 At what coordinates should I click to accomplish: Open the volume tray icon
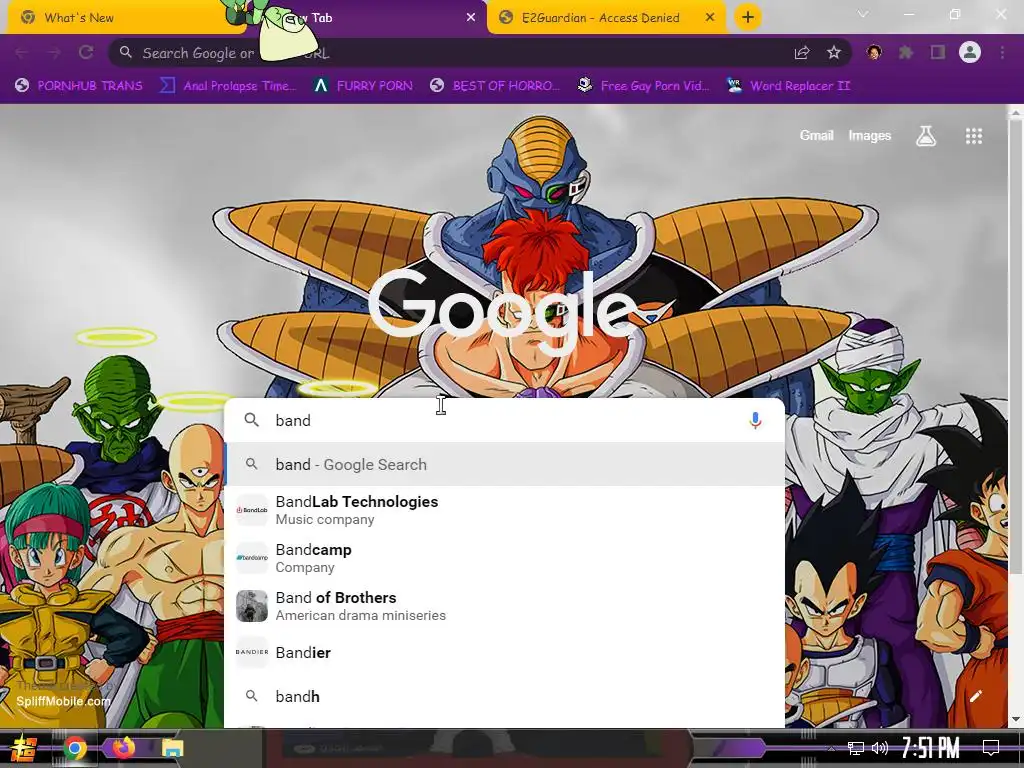click(880, 748)
